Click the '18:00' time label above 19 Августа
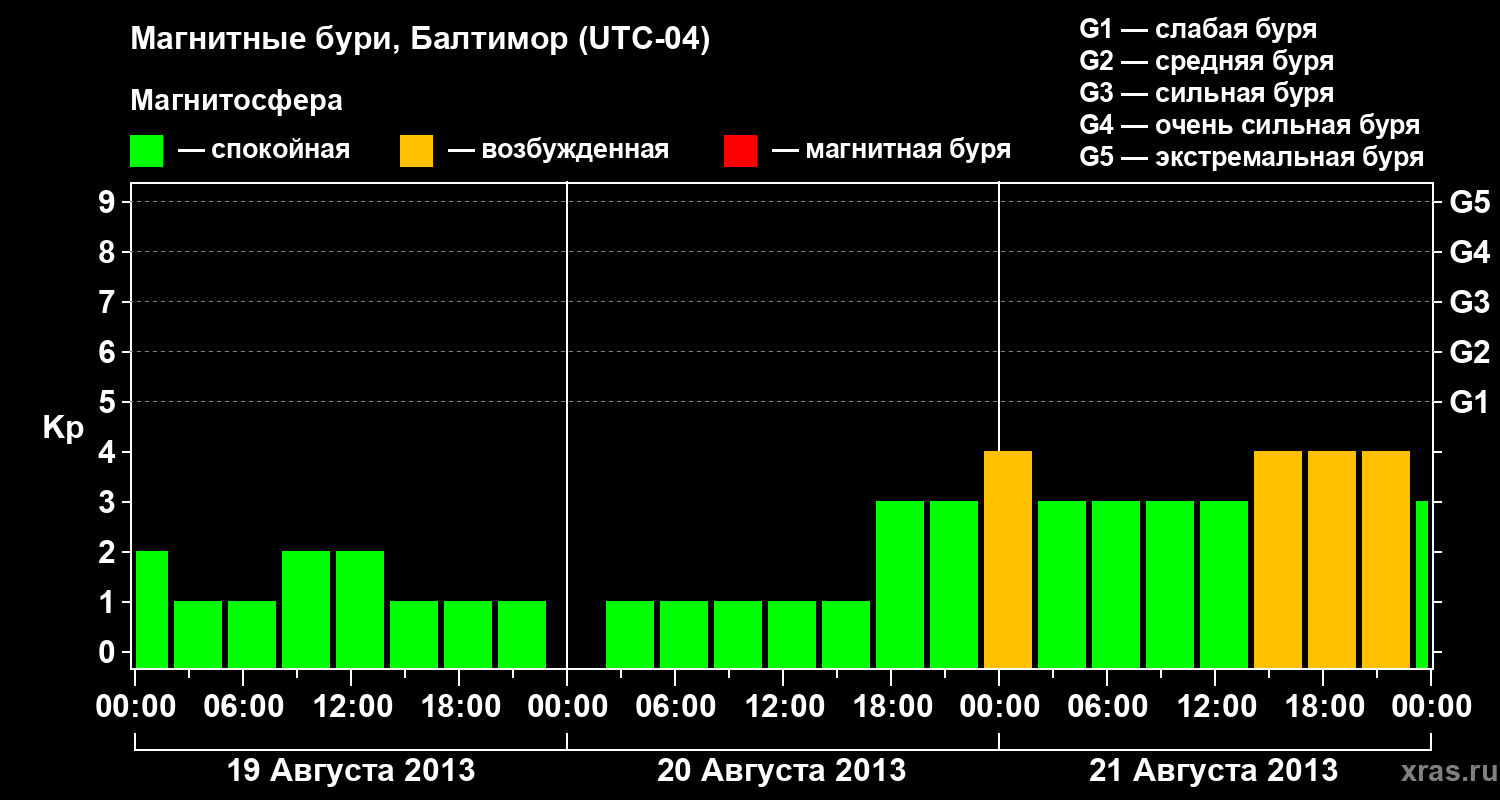This screenshot has width=1500, height=800. click(x=459, y=707)
